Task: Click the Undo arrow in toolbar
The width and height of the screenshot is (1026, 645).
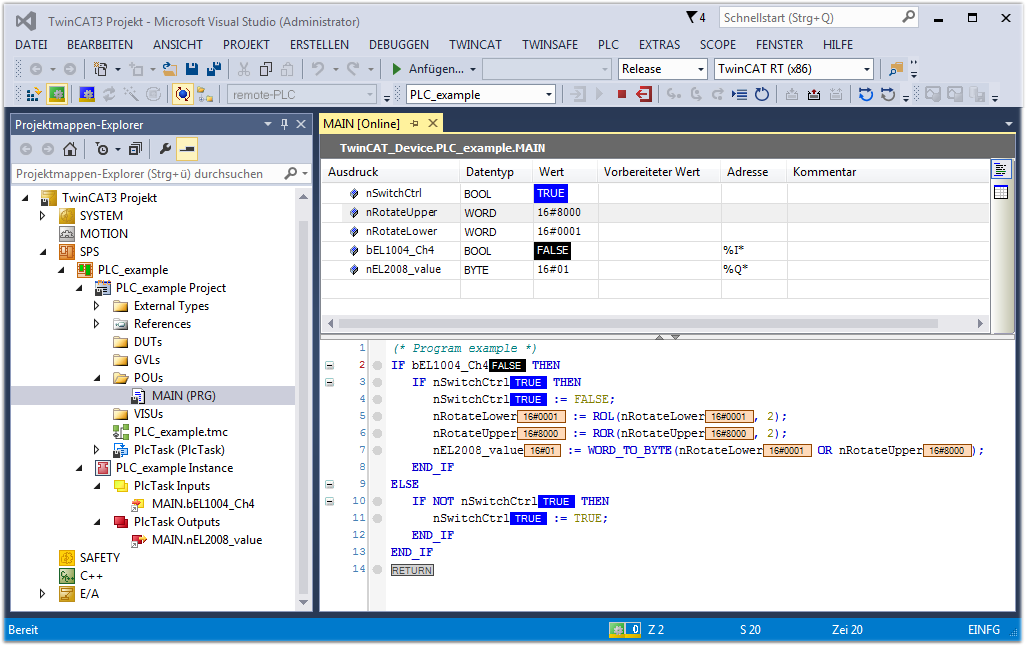Action: [x=317, y=69]
